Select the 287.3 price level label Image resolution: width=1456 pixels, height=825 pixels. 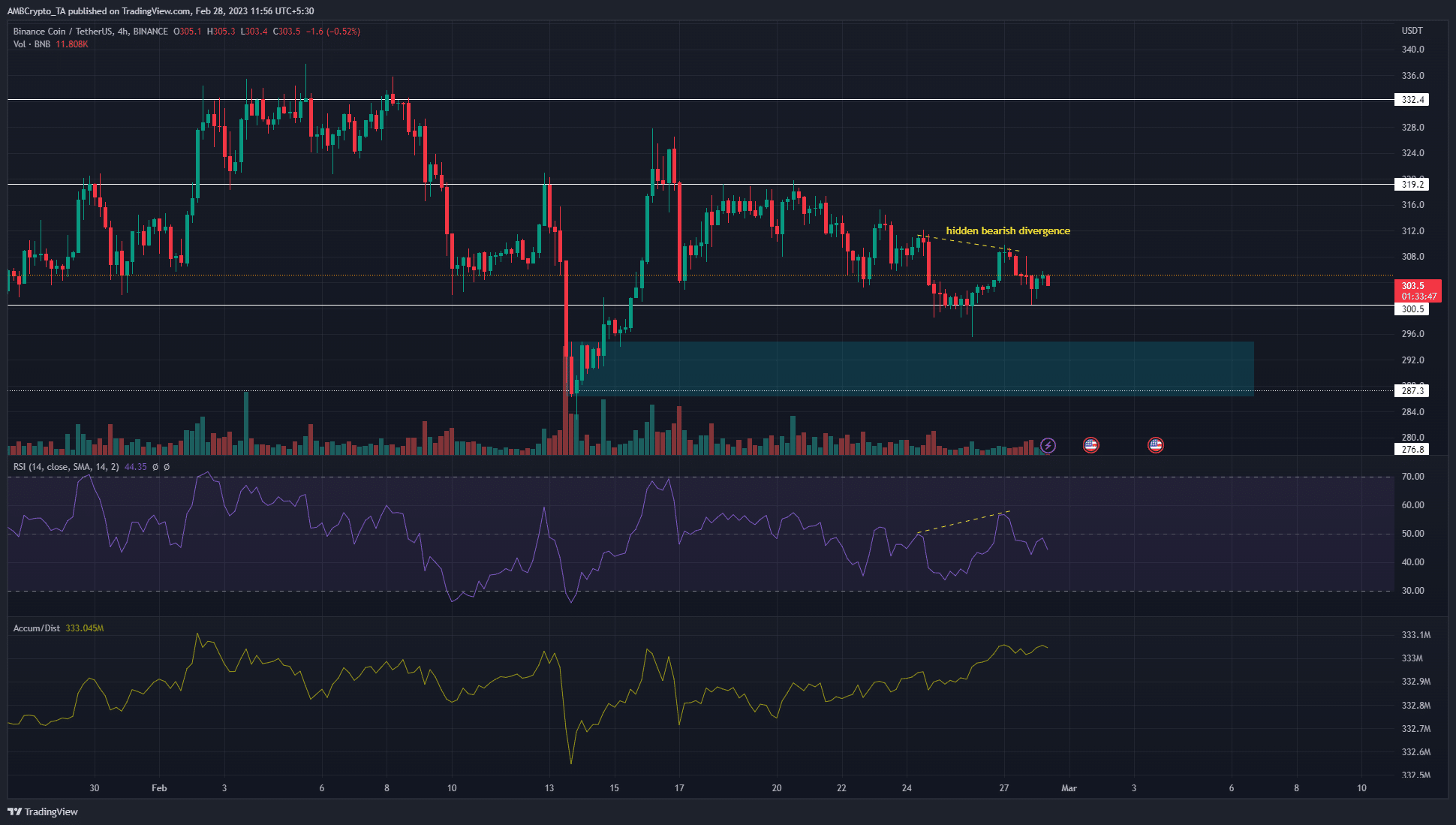coord(1412,391)
